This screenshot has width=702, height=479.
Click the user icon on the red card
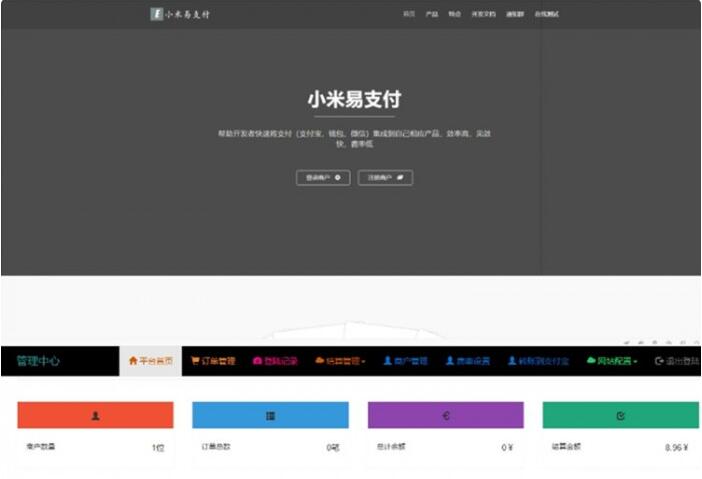95,415
